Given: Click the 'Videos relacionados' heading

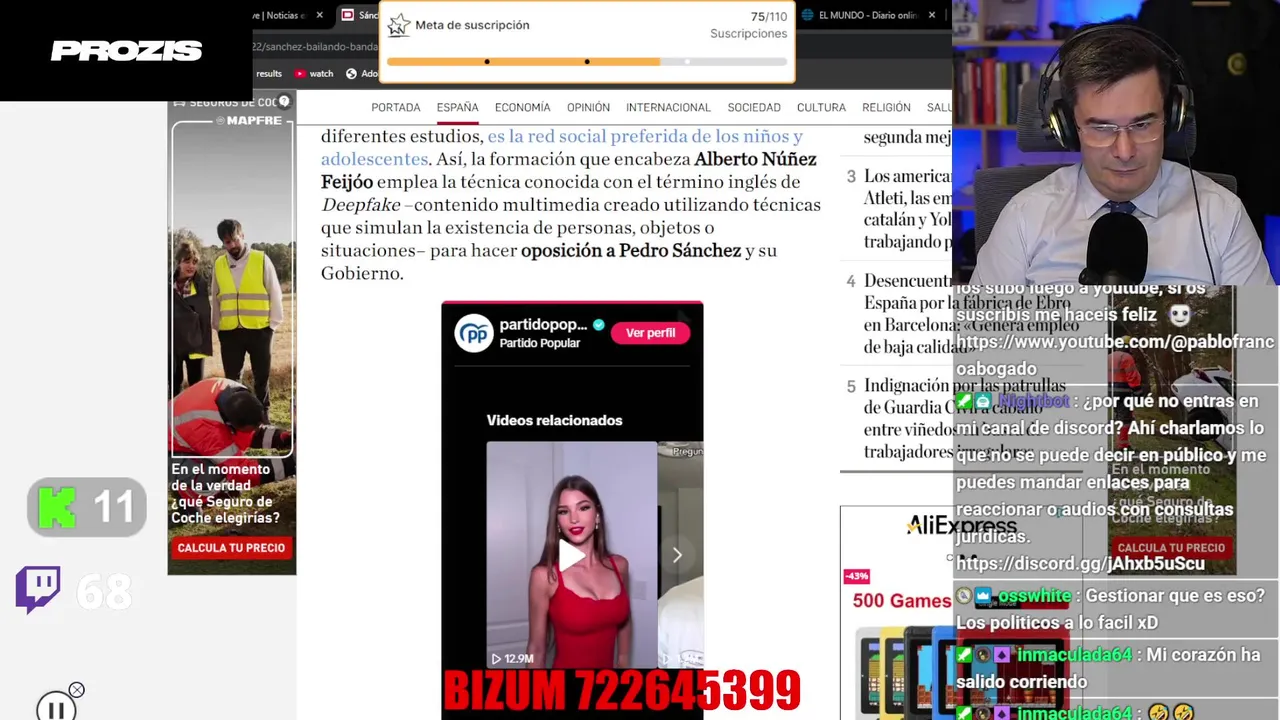Looking at the screenshot, I should (554, 420).
